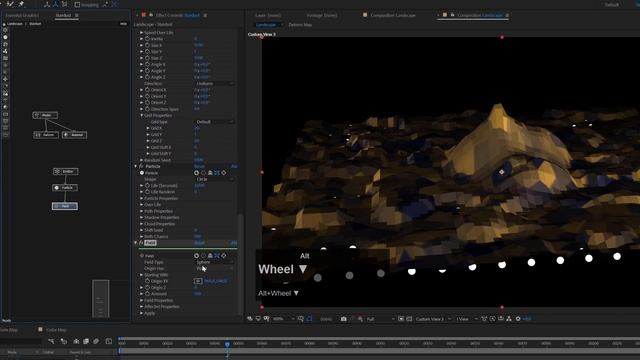Click the rightmost diamond icon in Field row
The height and width of the screenshot is (360, 640).
[224, 256]
